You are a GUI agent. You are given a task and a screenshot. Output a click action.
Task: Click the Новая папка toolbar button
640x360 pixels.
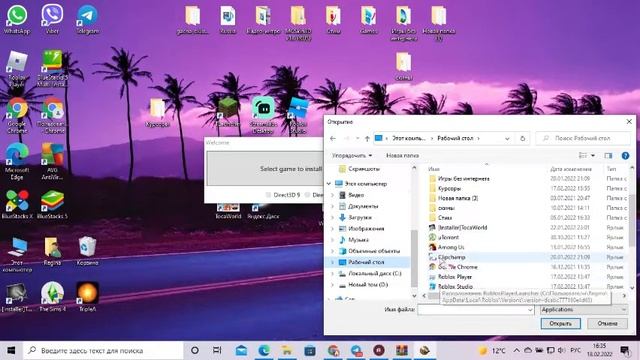[402, 156]
